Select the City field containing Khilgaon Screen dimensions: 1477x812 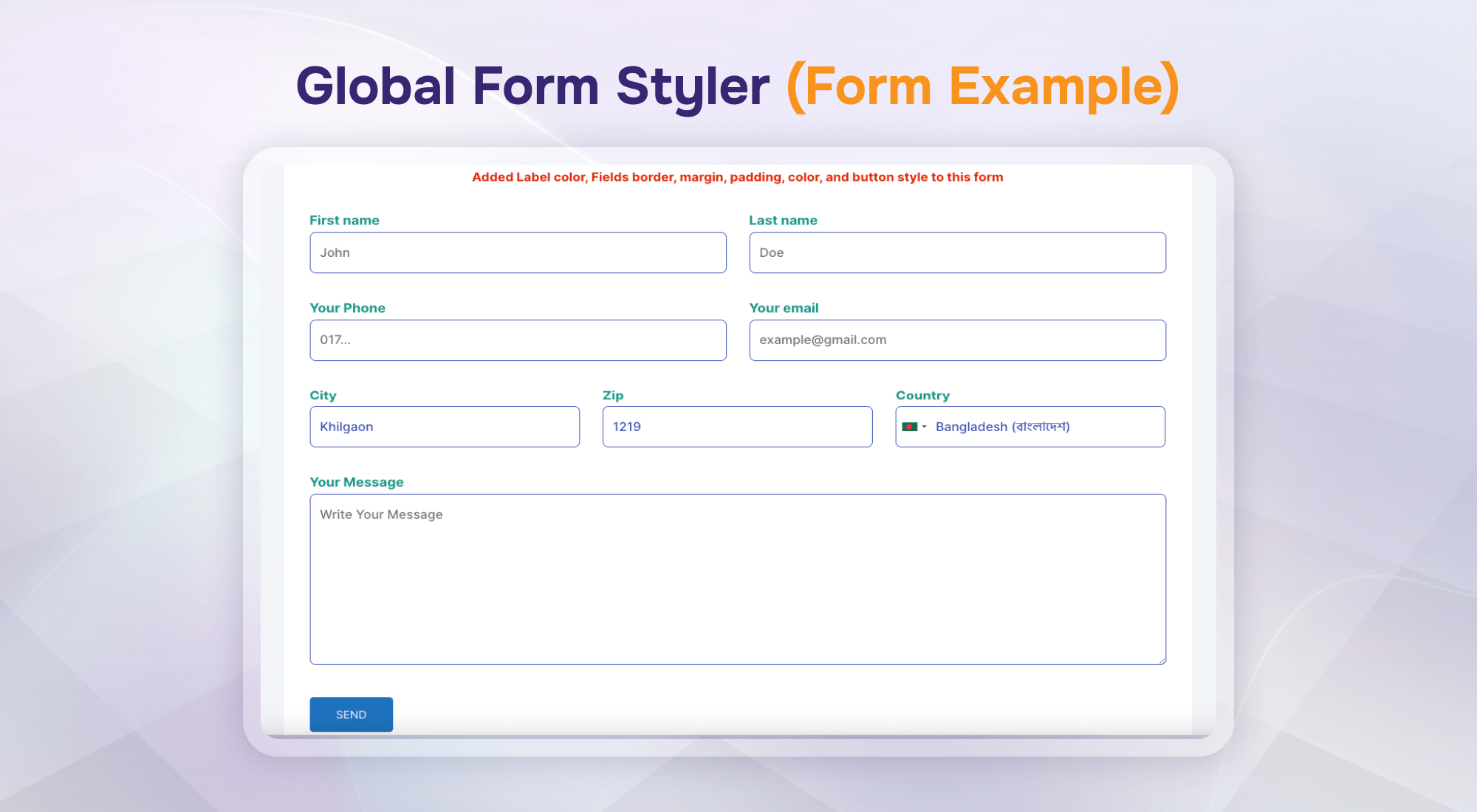[445, 427]
